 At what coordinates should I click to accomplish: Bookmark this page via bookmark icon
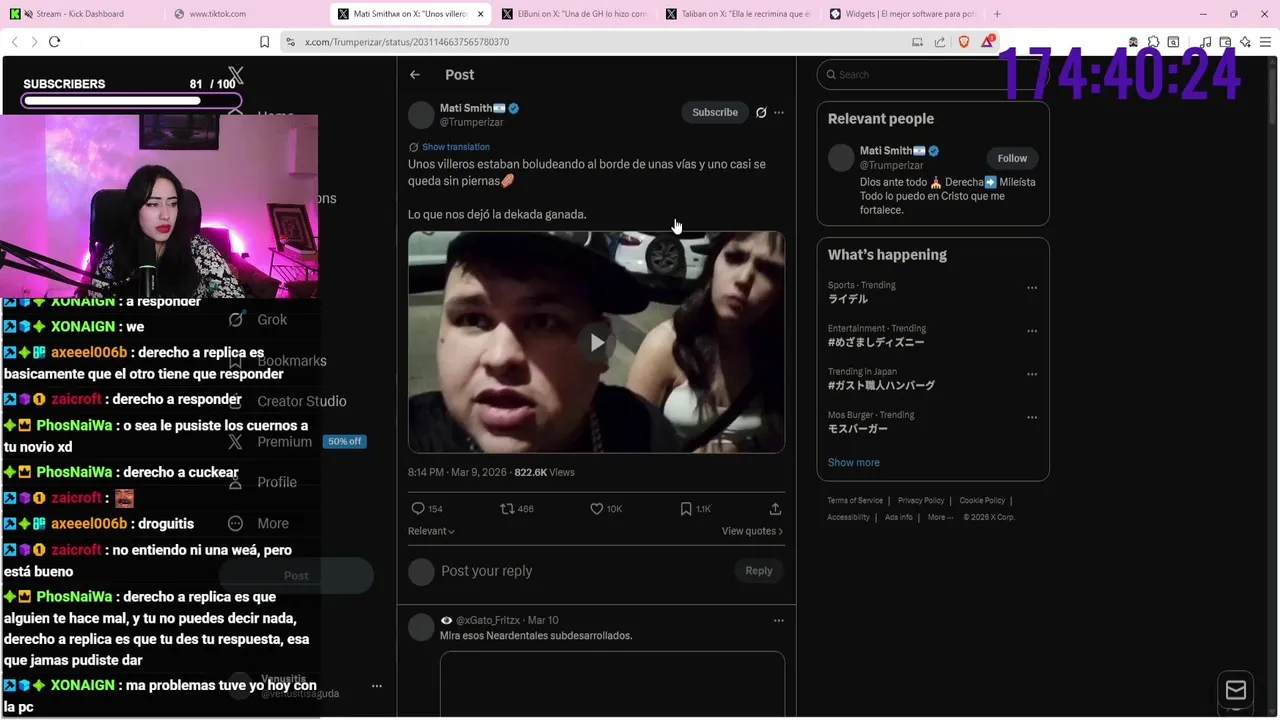point(264,42)
